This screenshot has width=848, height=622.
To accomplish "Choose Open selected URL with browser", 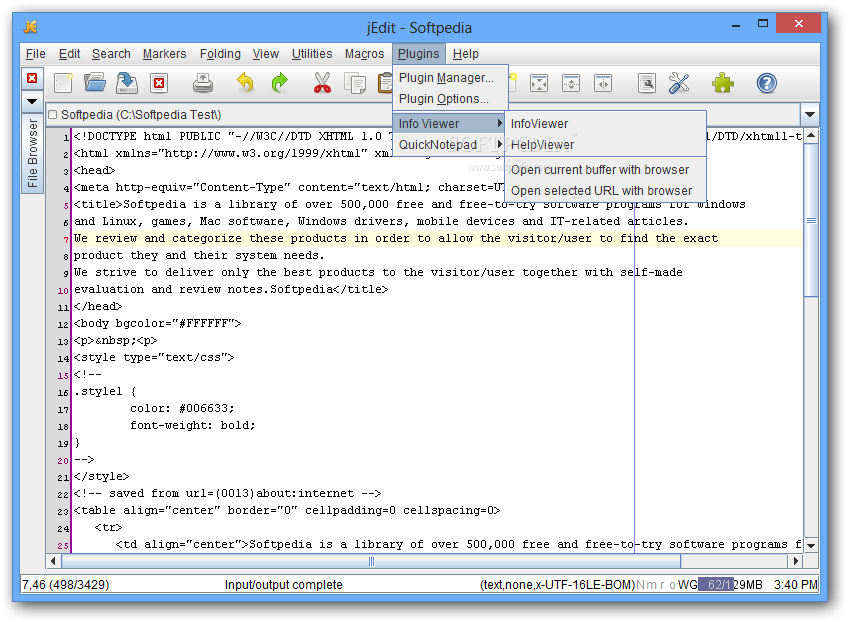I will coord(605,191).
